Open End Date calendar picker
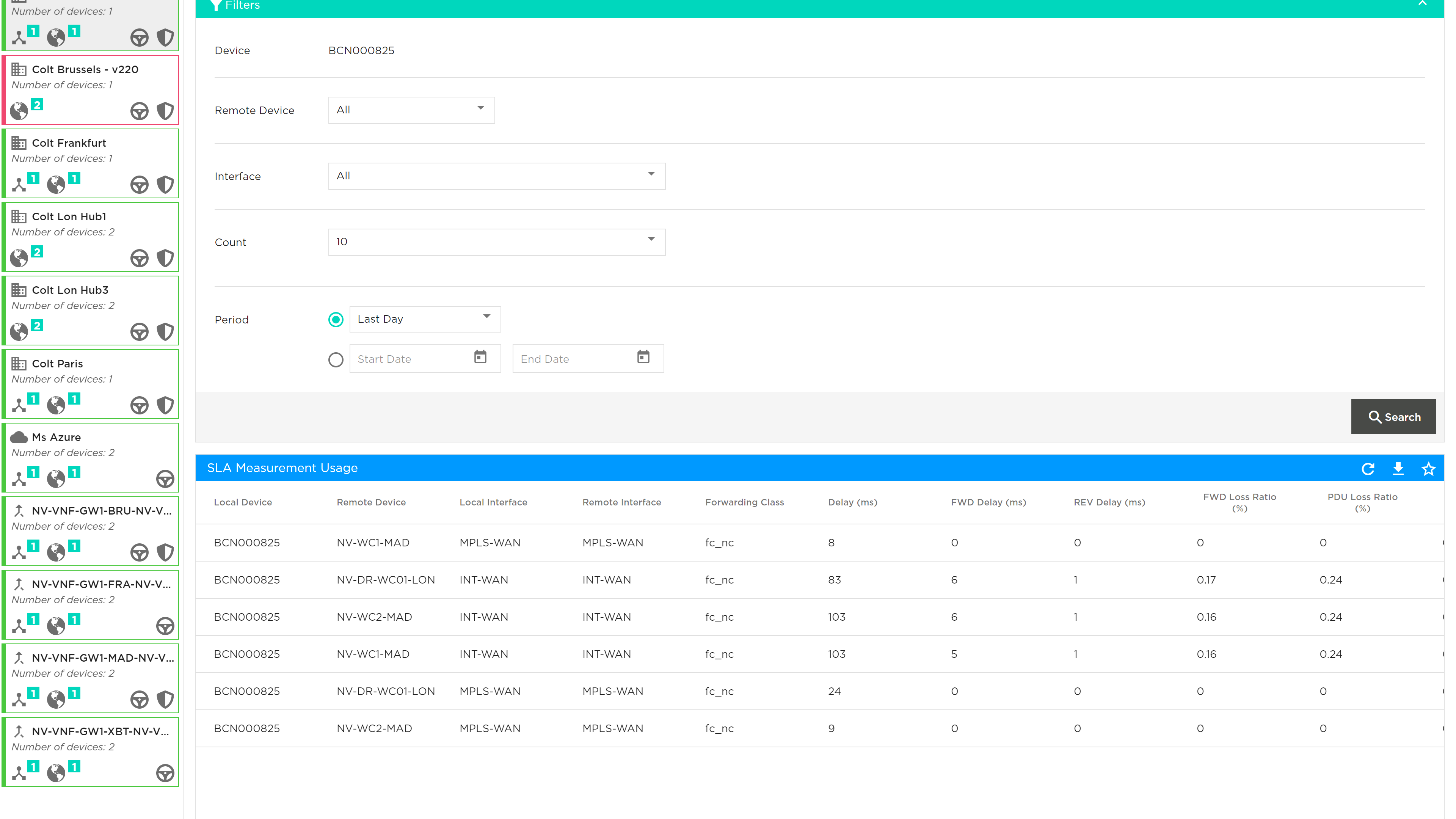Viewport: 1456px width, 819px height. [643, 357]
